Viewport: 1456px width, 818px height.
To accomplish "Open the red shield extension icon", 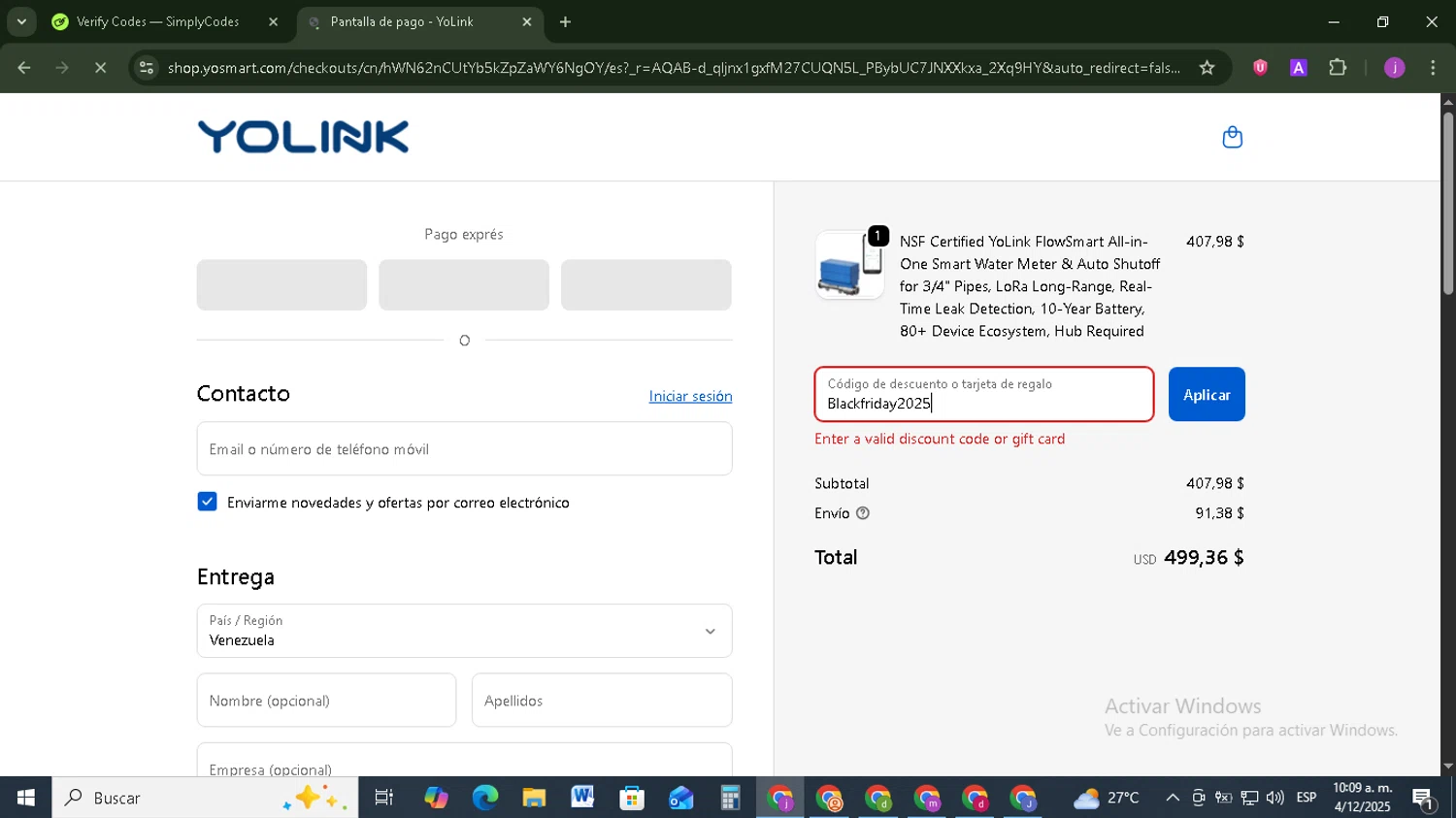I will [1260, 68].
